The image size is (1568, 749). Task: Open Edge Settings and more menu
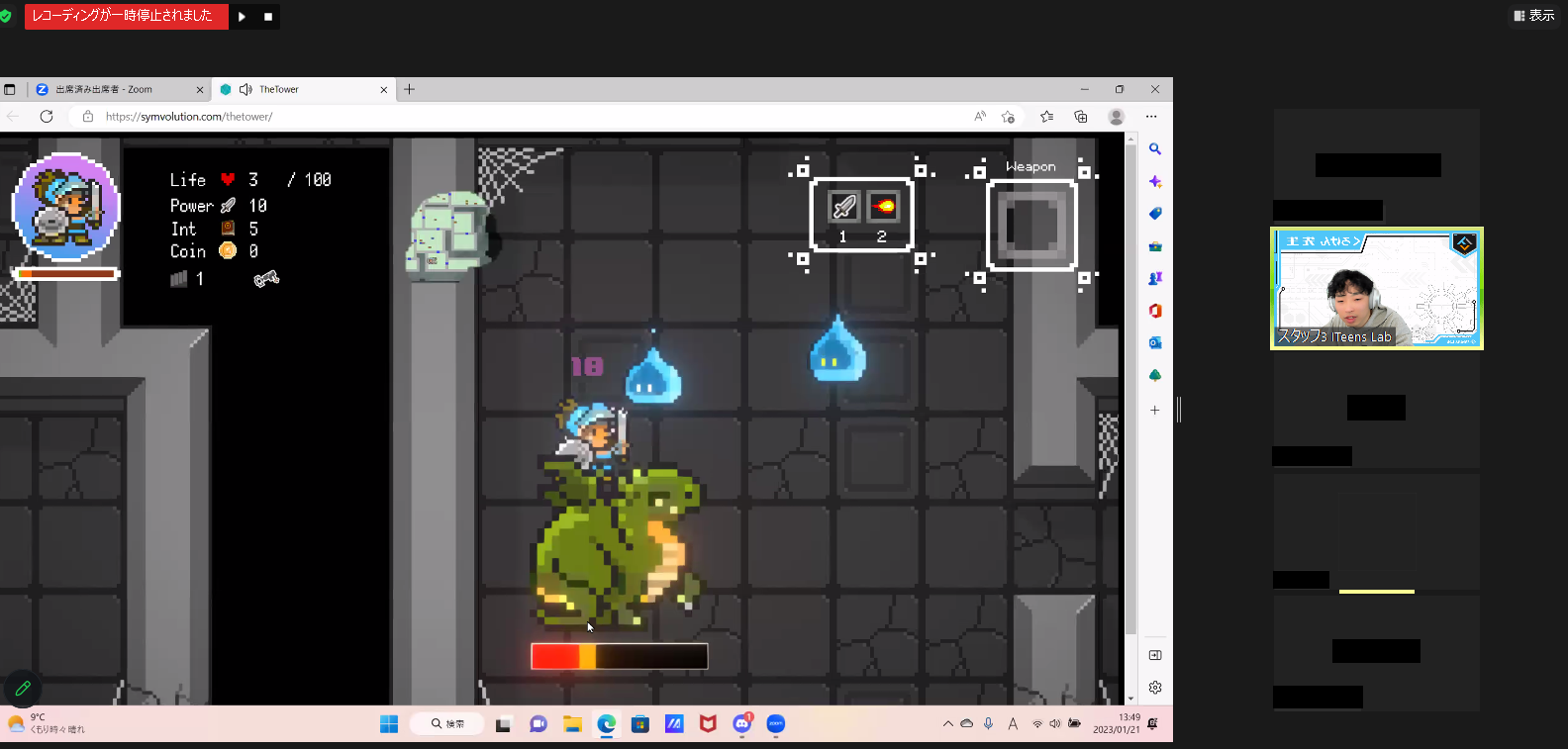(x=1151, y=117)
